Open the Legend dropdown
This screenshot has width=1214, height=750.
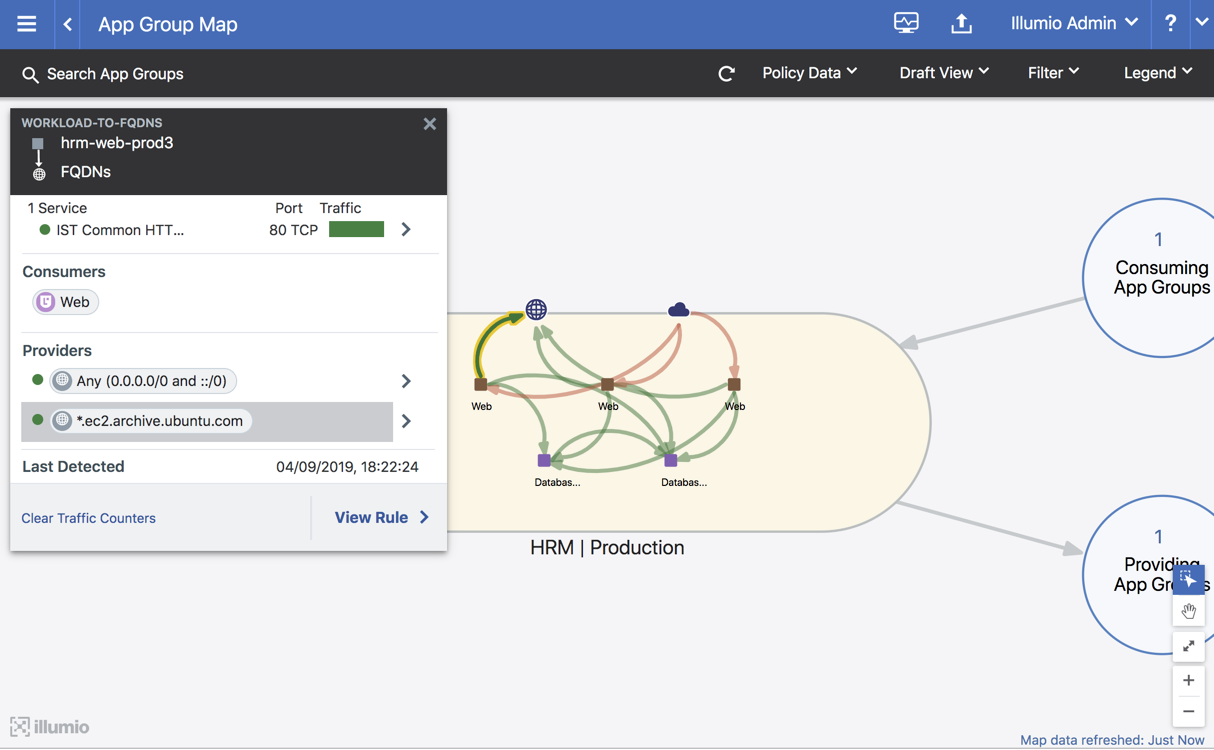click(x=1158, y=73)
